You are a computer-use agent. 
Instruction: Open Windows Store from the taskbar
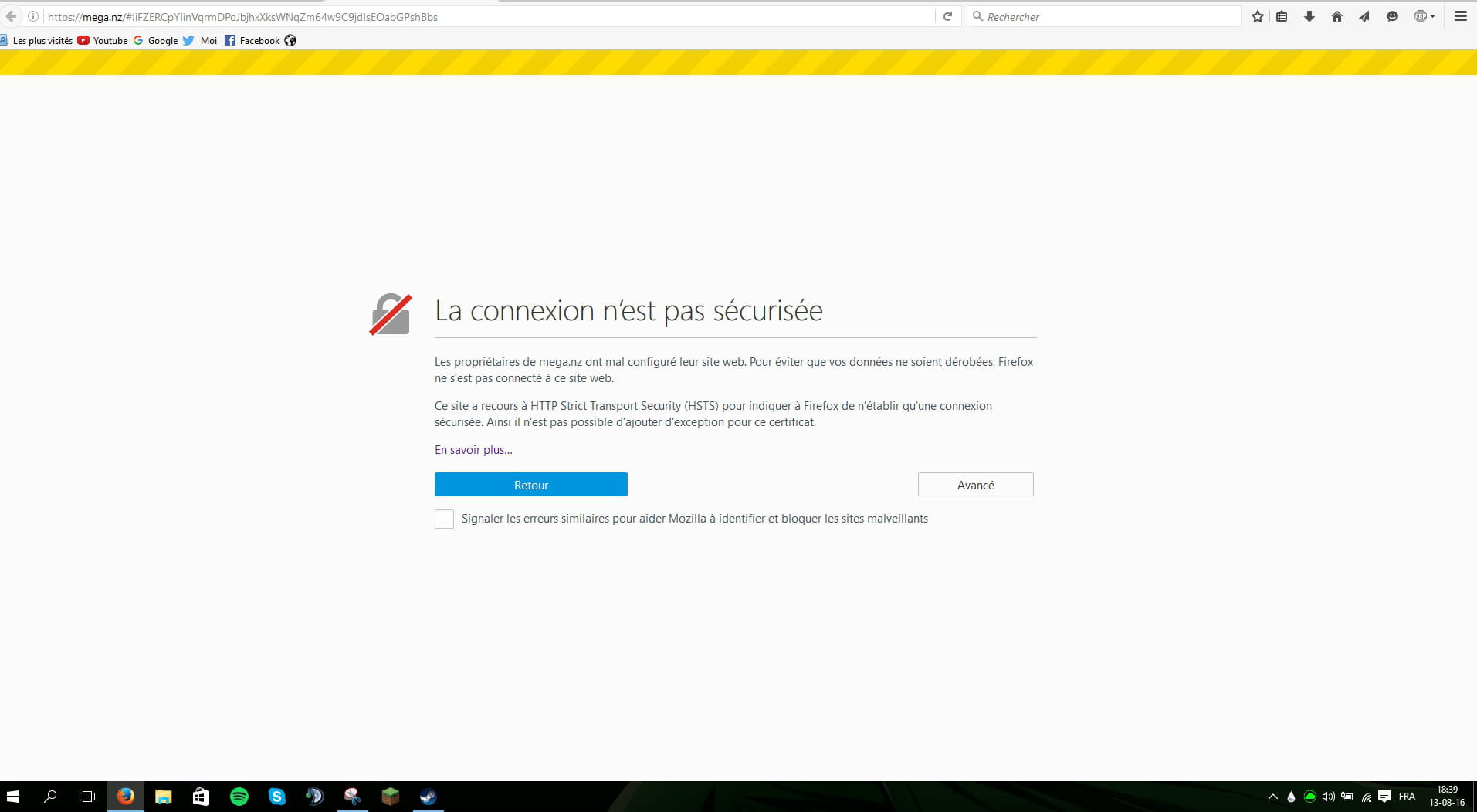[201, 797]
